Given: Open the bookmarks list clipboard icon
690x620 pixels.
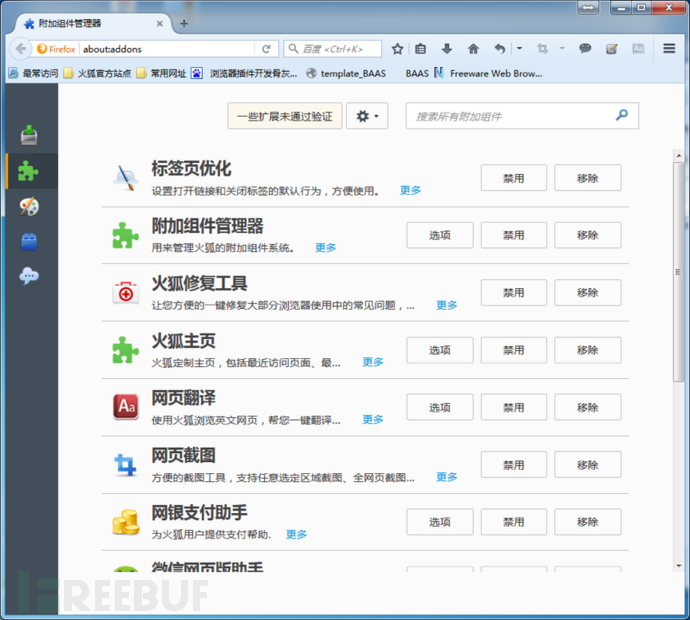Looking at the screenshot, I should (421, 48).
